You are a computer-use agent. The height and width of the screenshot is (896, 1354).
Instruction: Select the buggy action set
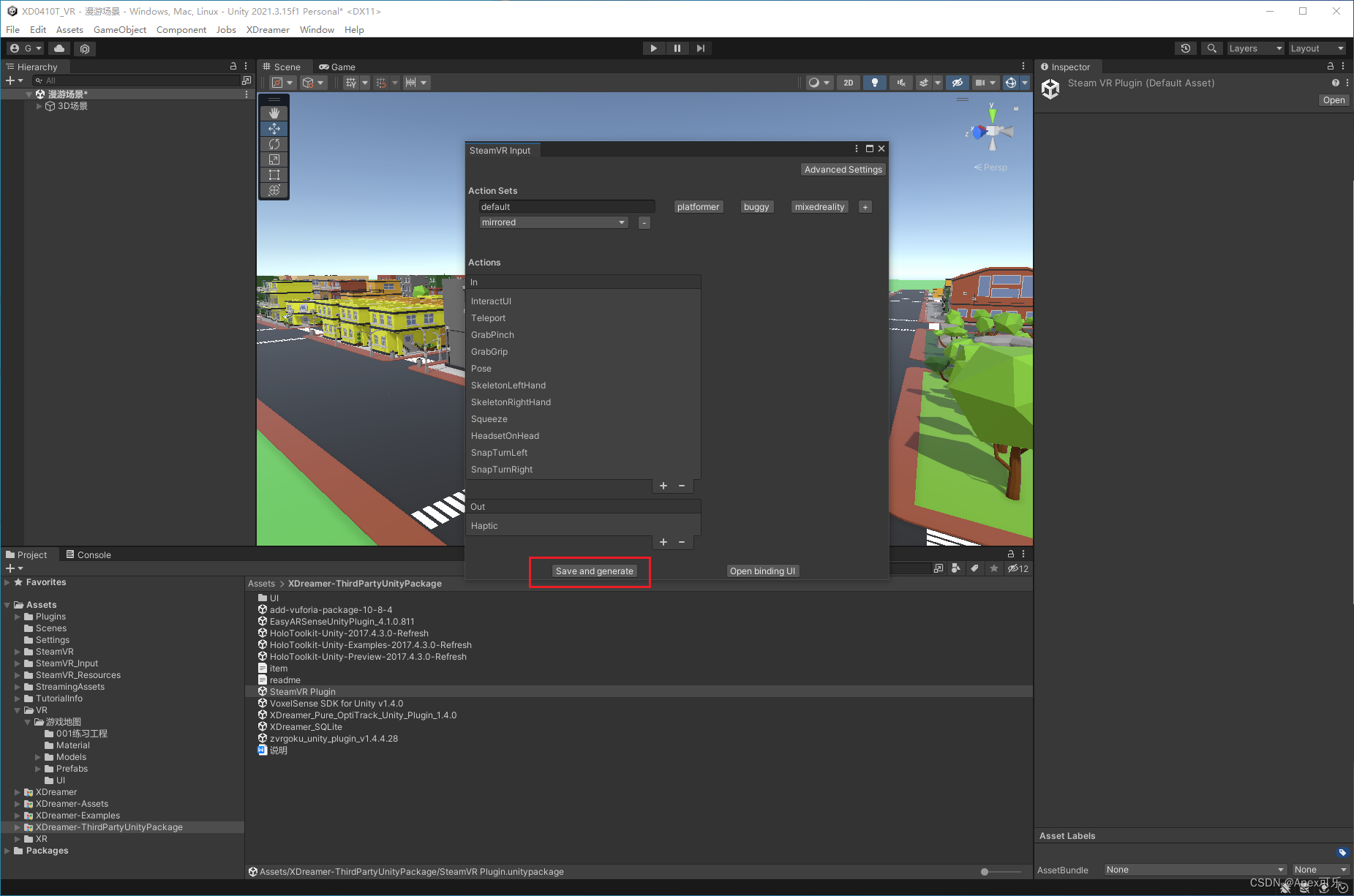tap(756, 207)
